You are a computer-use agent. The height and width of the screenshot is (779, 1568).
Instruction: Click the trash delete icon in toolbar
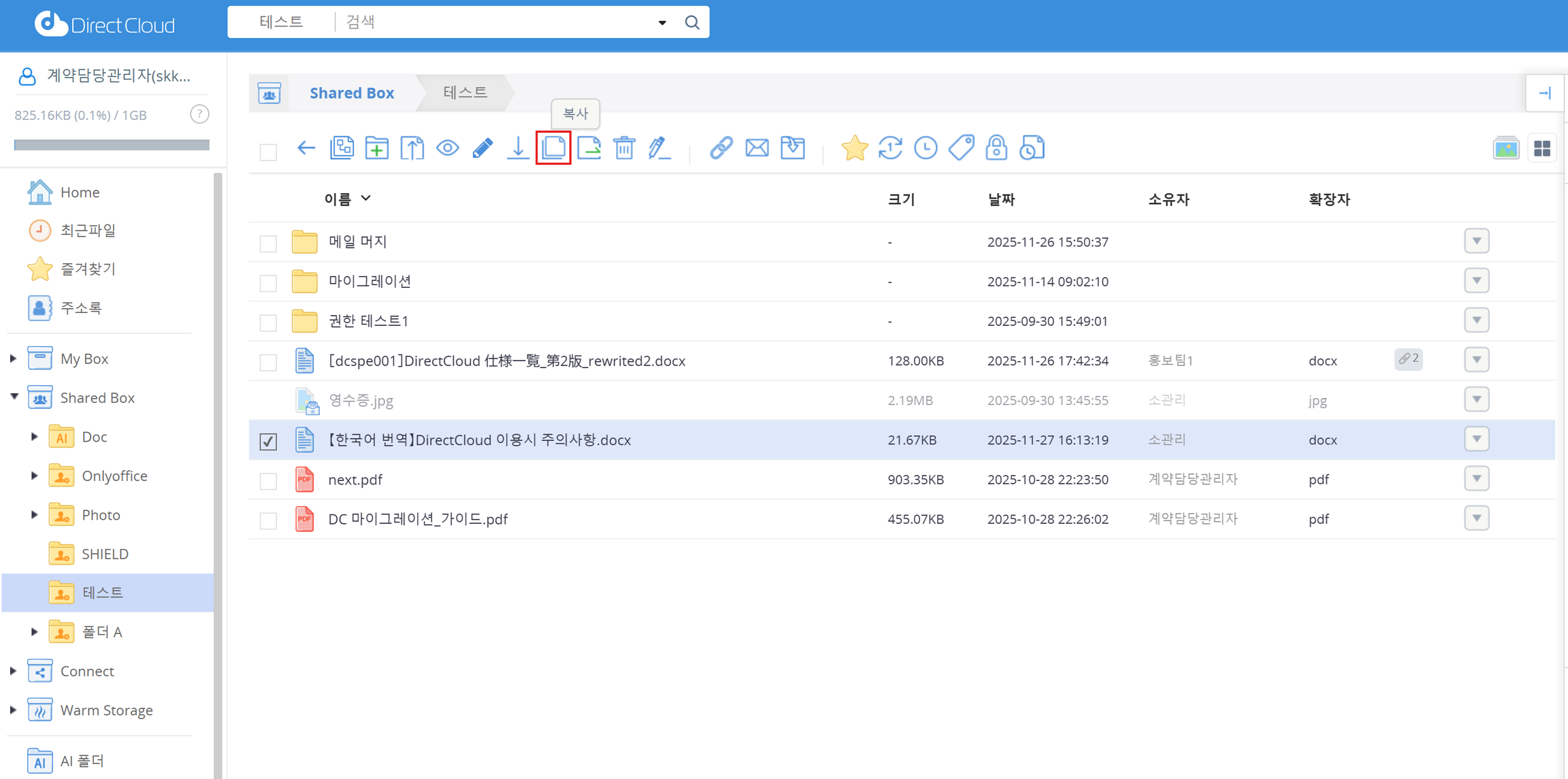[x=624, y=148]
